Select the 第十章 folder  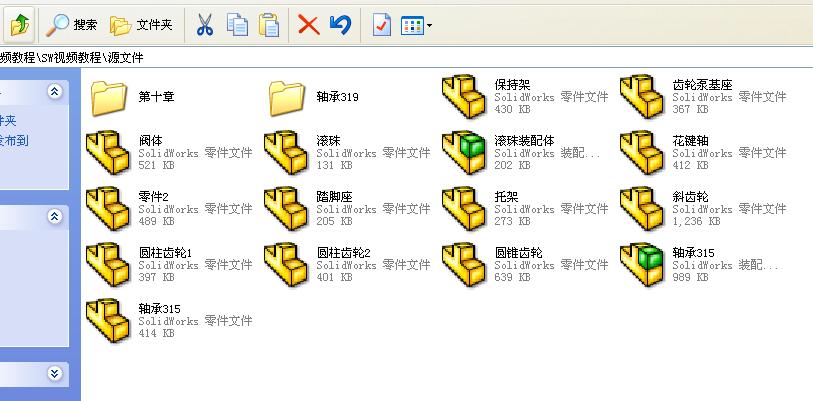[x=133, y=97]
